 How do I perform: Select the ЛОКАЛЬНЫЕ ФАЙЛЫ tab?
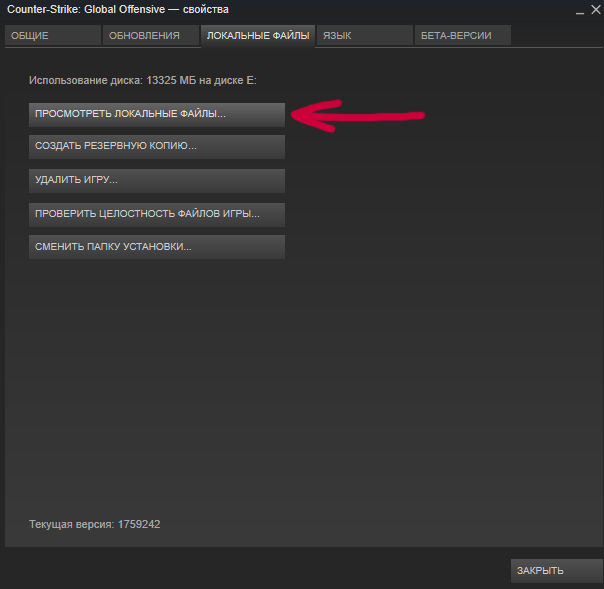(258, 36)
